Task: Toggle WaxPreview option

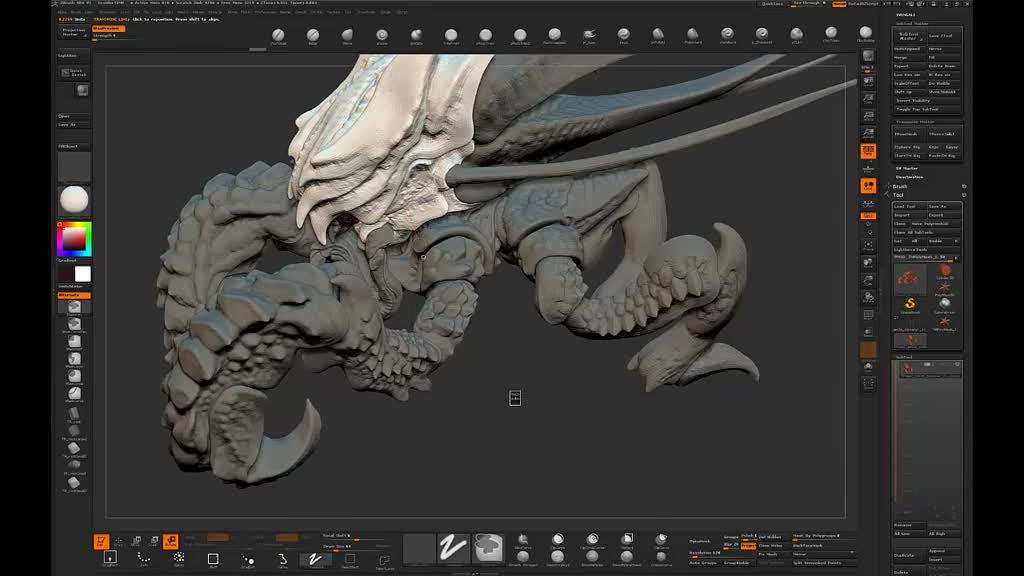Action: point(108,29)
